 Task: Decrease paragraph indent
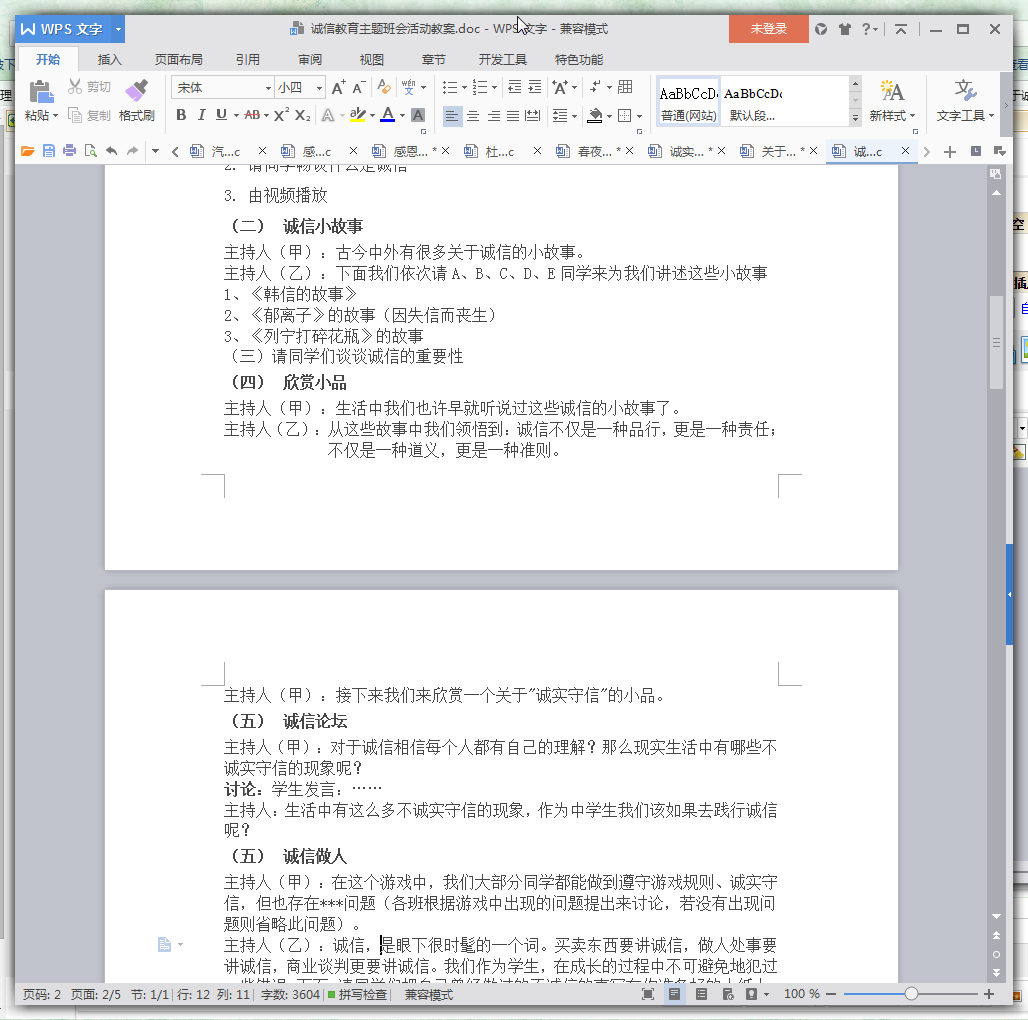[515, 87]
